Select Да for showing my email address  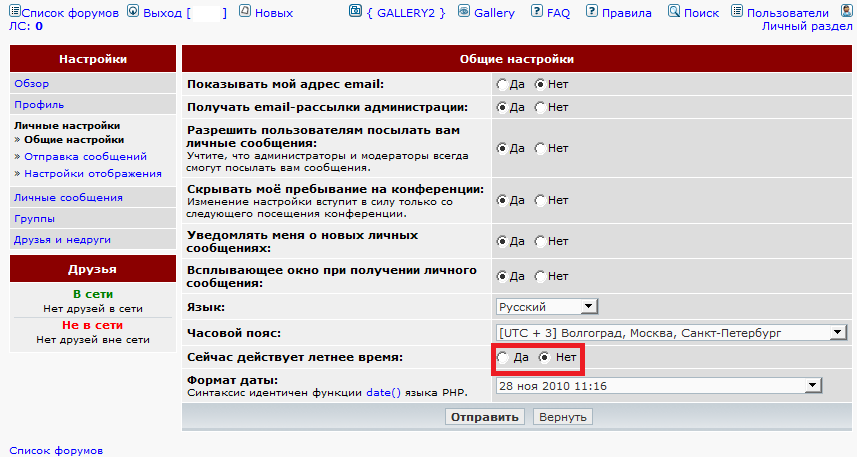tap(502, 85)
